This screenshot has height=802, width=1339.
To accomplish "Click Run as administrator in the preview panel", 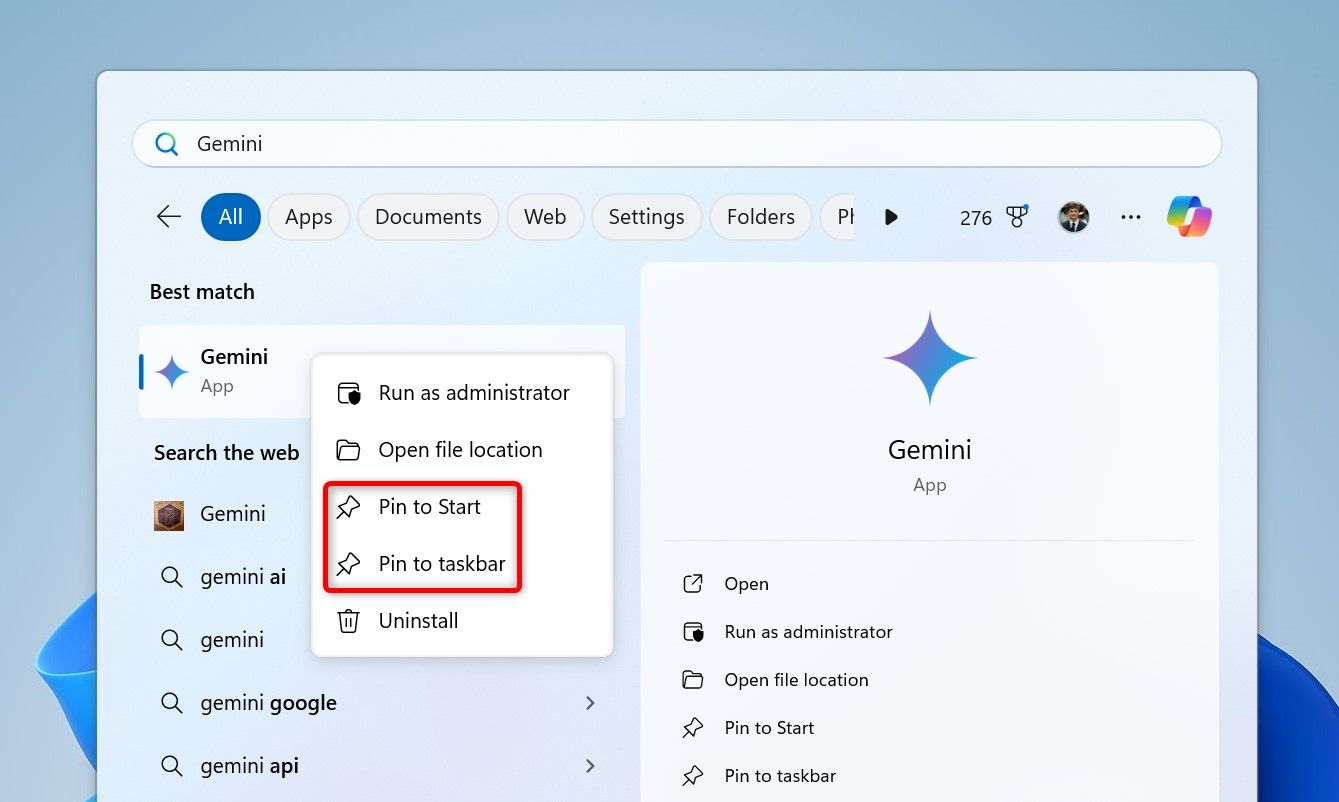I will pyautogui.click(x=808, y=631).
